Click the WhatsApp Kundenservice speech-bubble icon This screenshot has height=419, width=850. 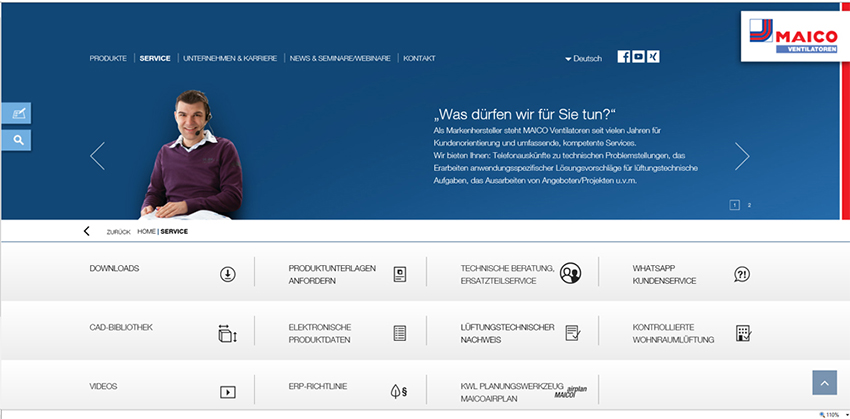[742, 274]
